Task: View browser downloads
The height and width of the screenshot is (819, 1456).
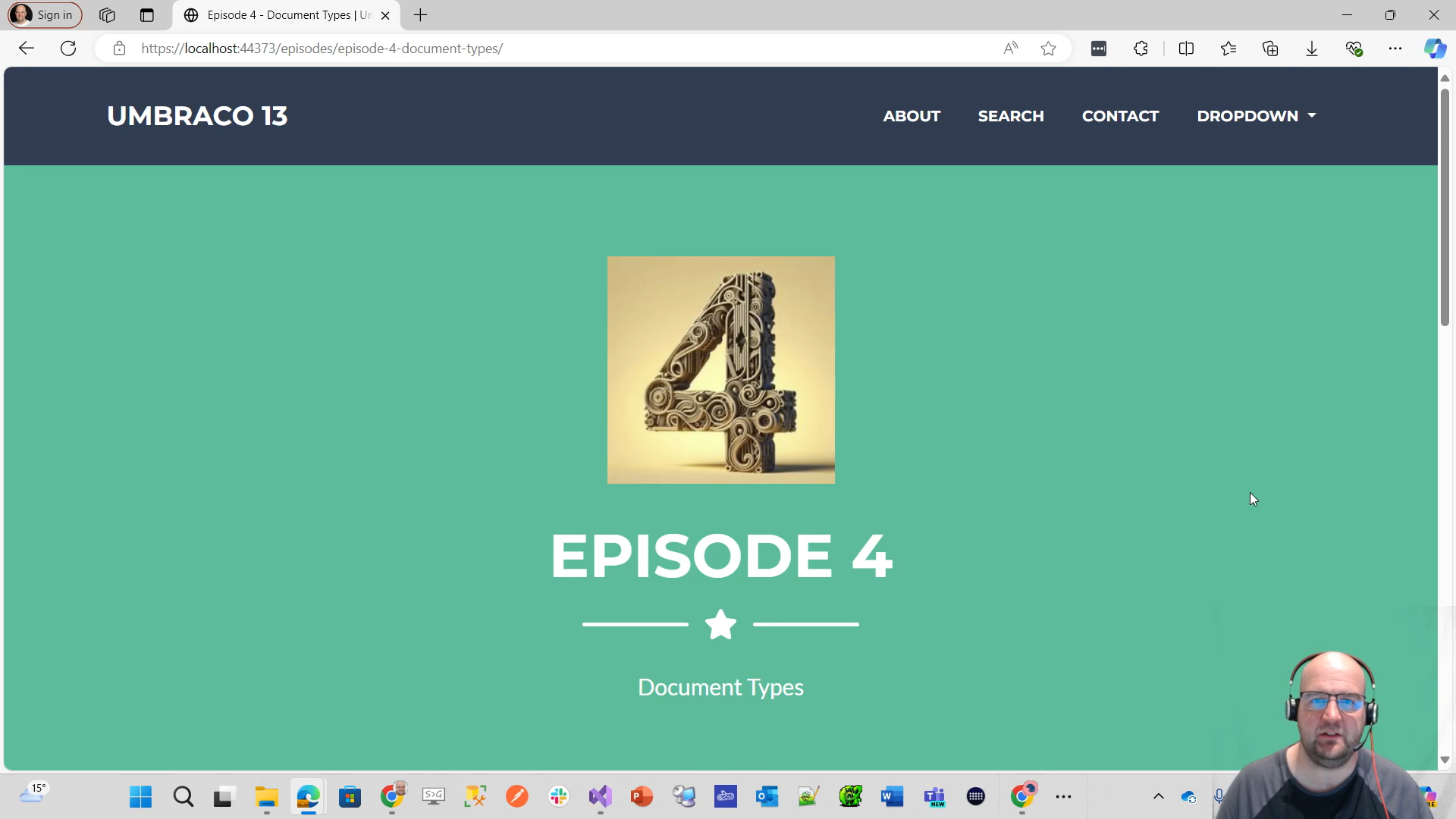Action: [1311, 48]
